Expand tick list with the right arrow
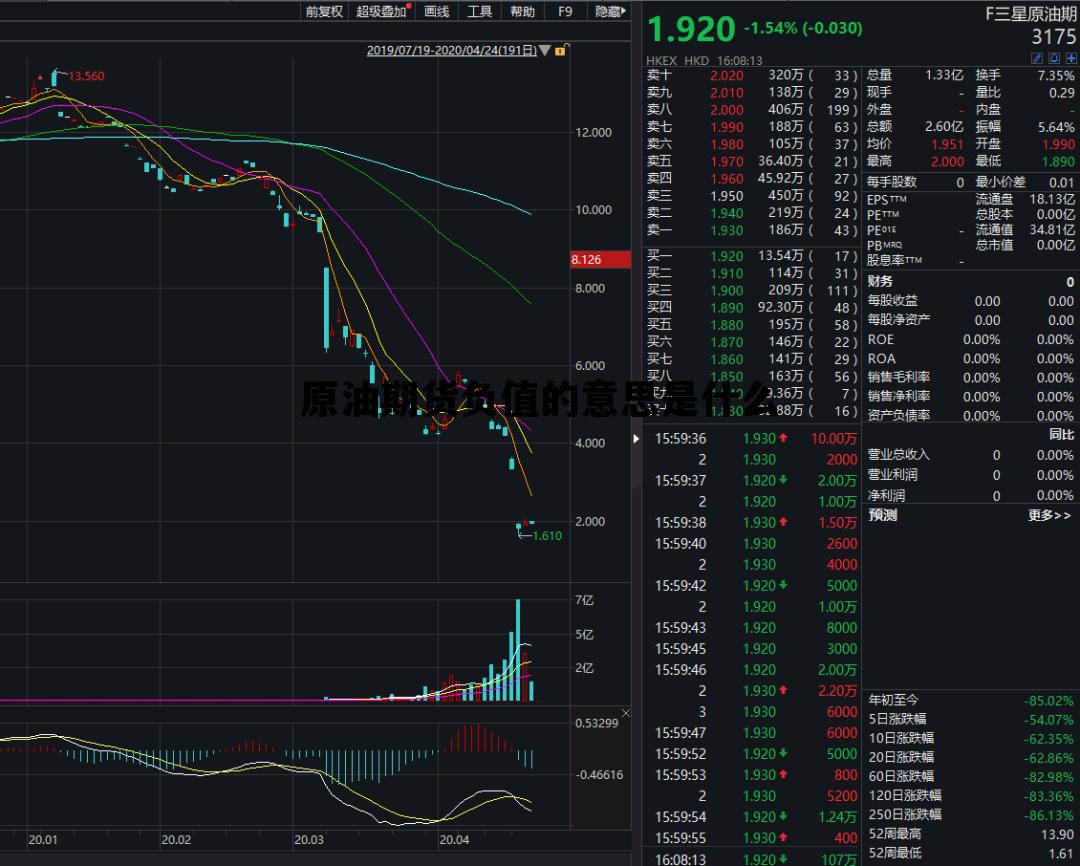 coord(636,438)
